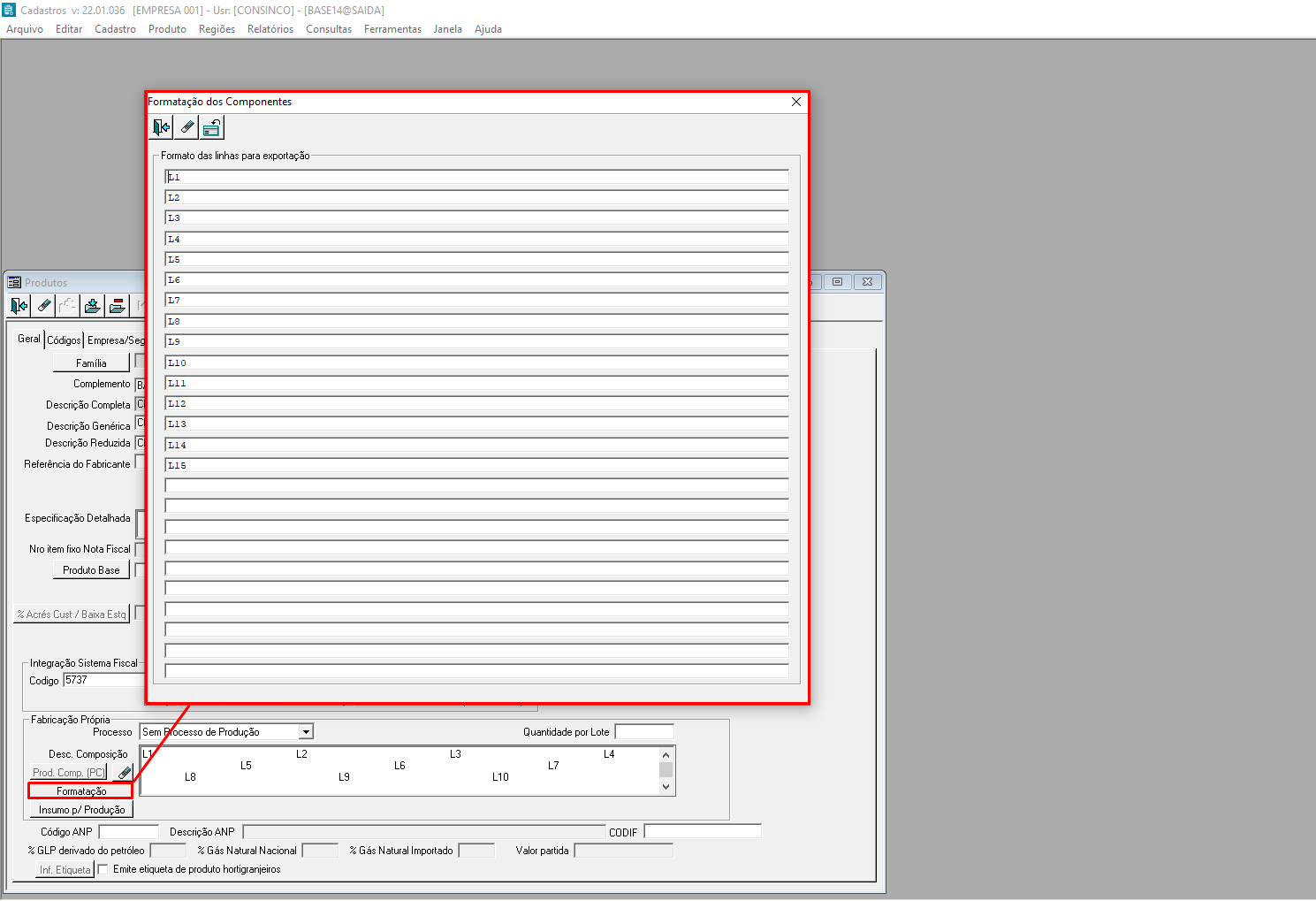The width and height of the screenshot is (1316, 901).
Task: Open the Janela menu
Action: [x=448, y=29]
